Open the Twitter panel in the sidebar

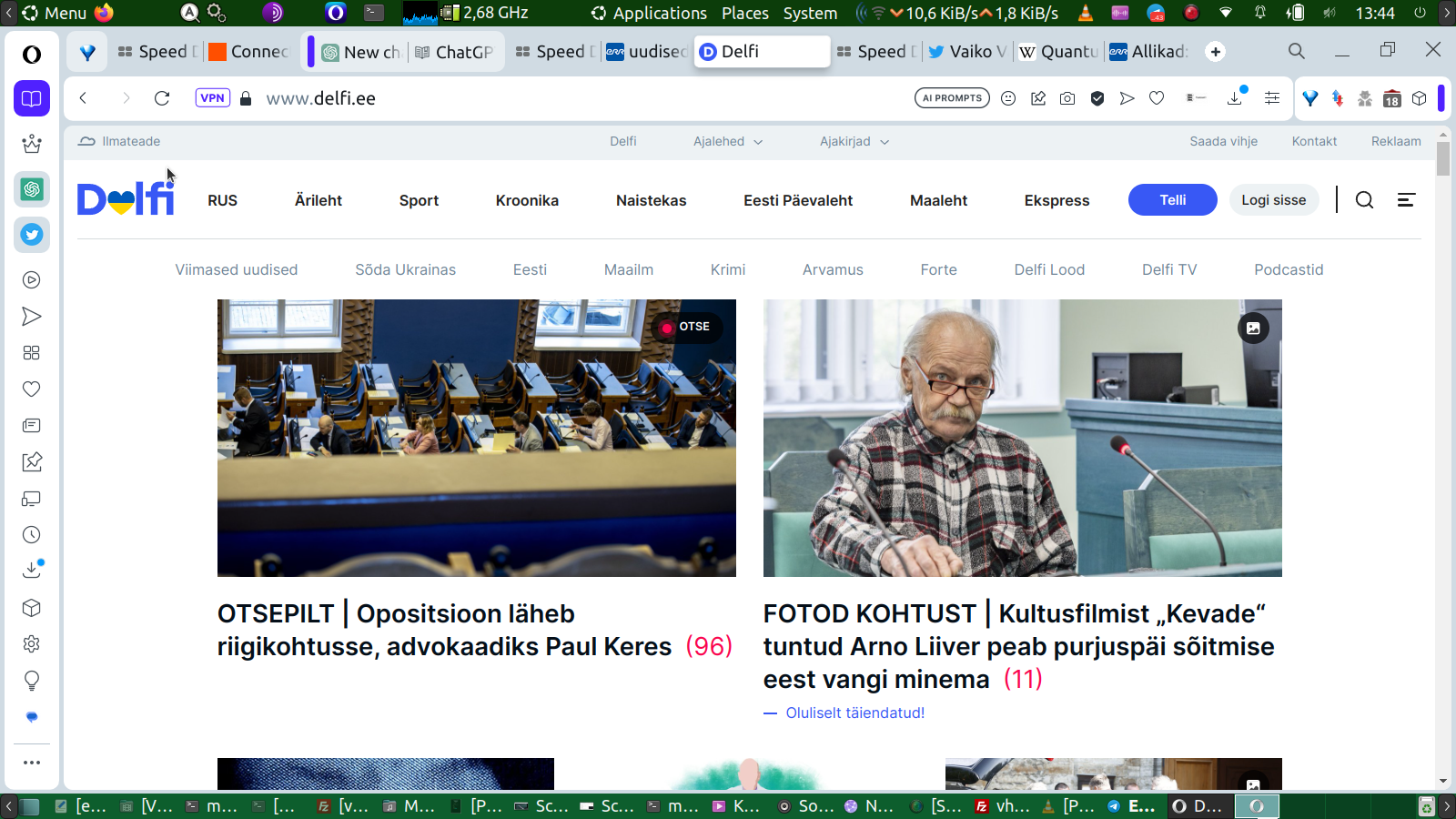(x=32, y=235)
